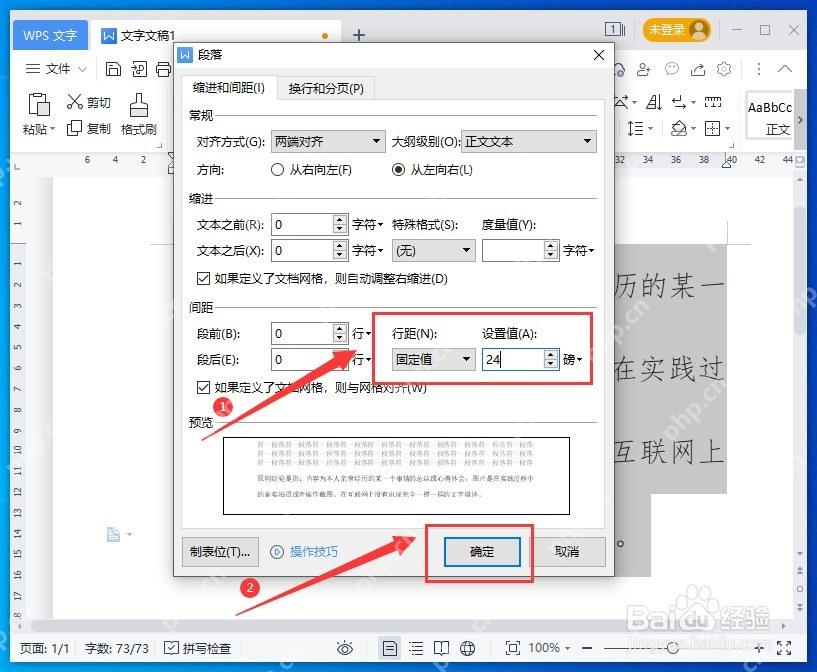Image resolution: width=817 pixels, height=672 pixels.
Task: Click the Cut (剪切) scissors icon
Action: pyautogui.click(x=75, y=102)
